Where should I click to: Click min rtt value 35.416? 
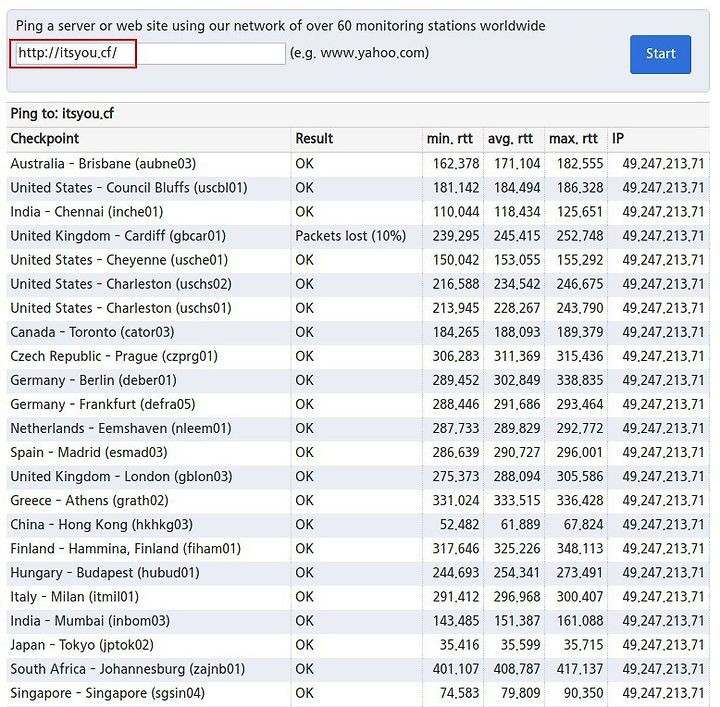tap(459, 645)
